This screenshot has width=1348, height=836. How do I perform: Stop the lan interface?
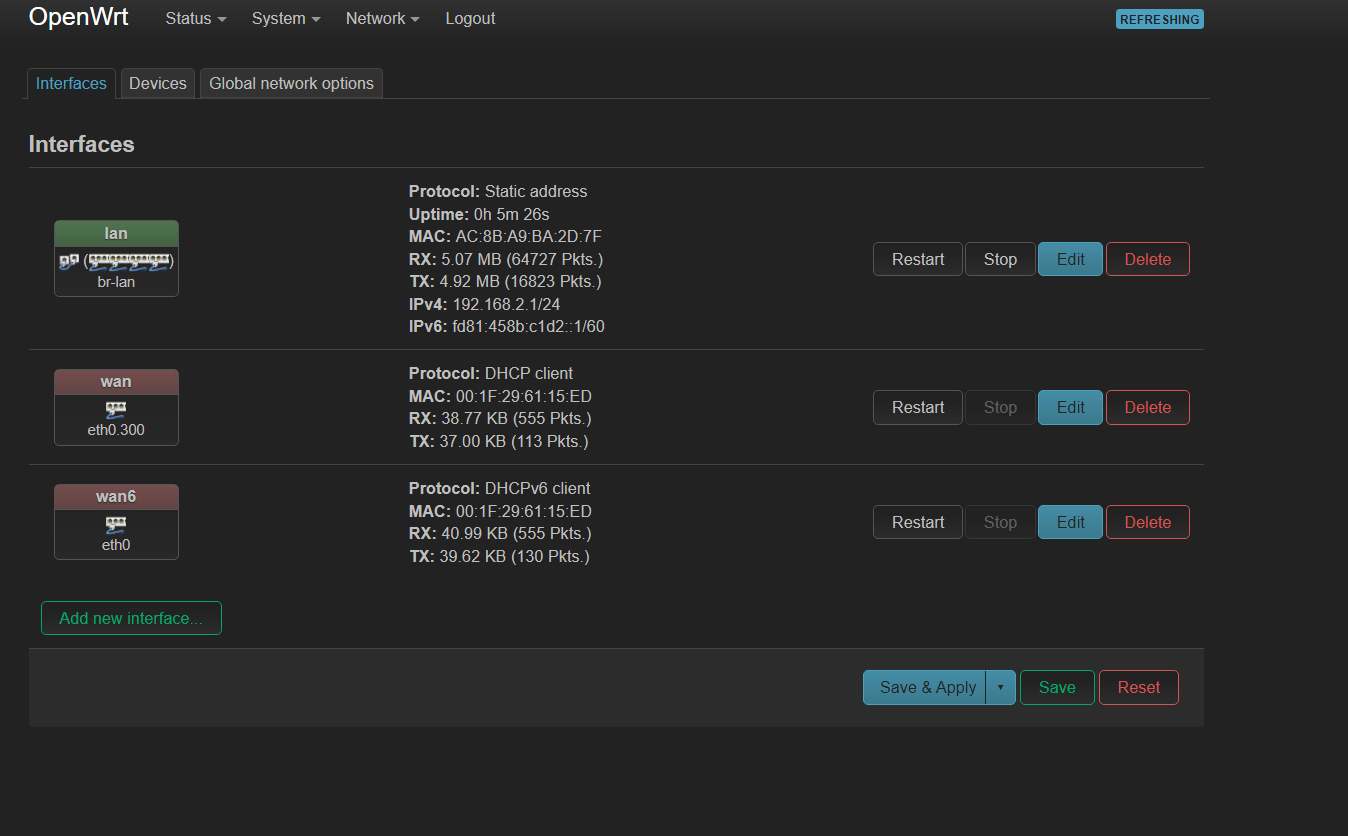coord(999,258)
